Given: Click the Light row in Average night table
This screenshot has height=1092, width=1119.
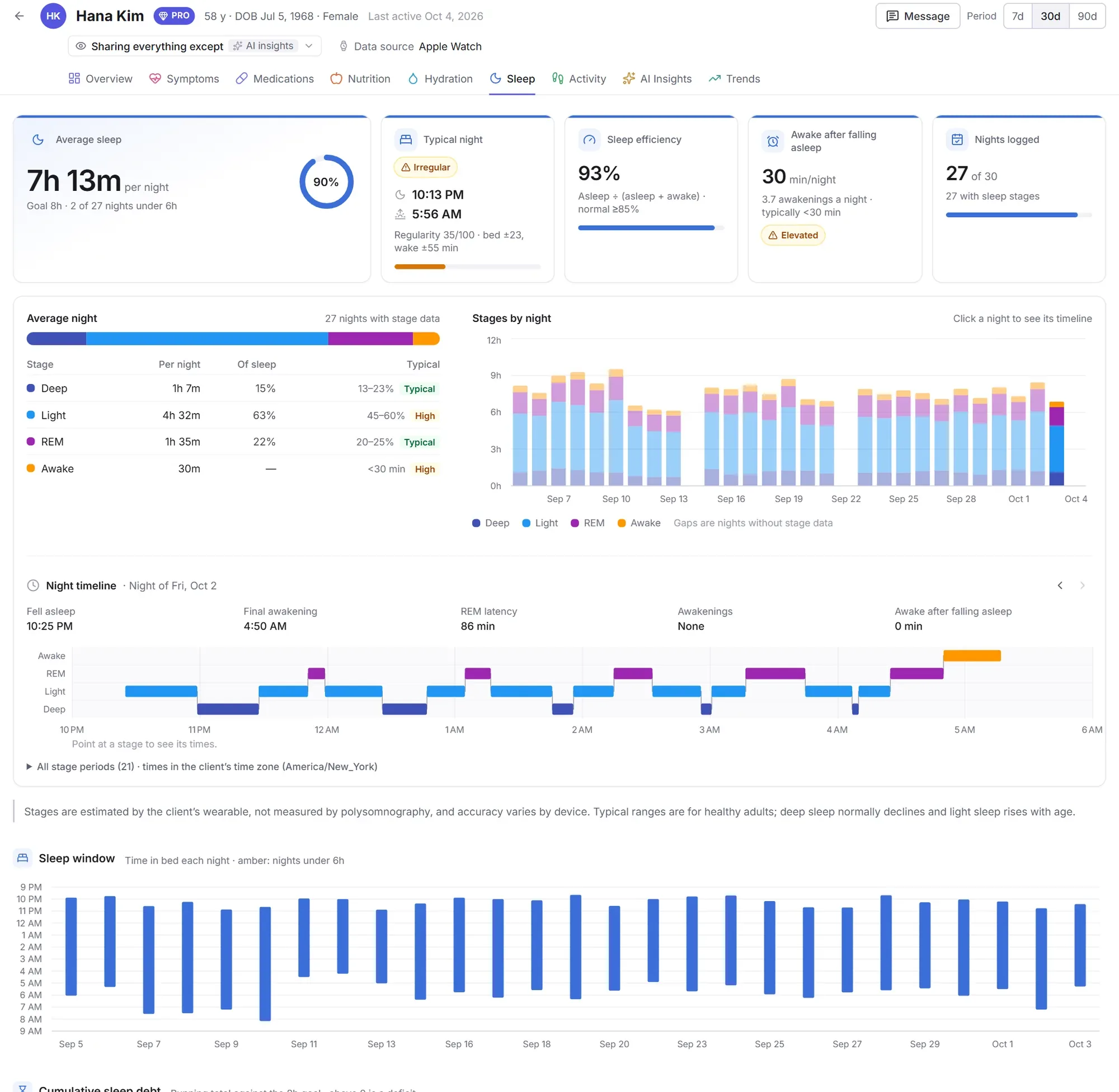Looking at the screenshot, I should (233, 415).
